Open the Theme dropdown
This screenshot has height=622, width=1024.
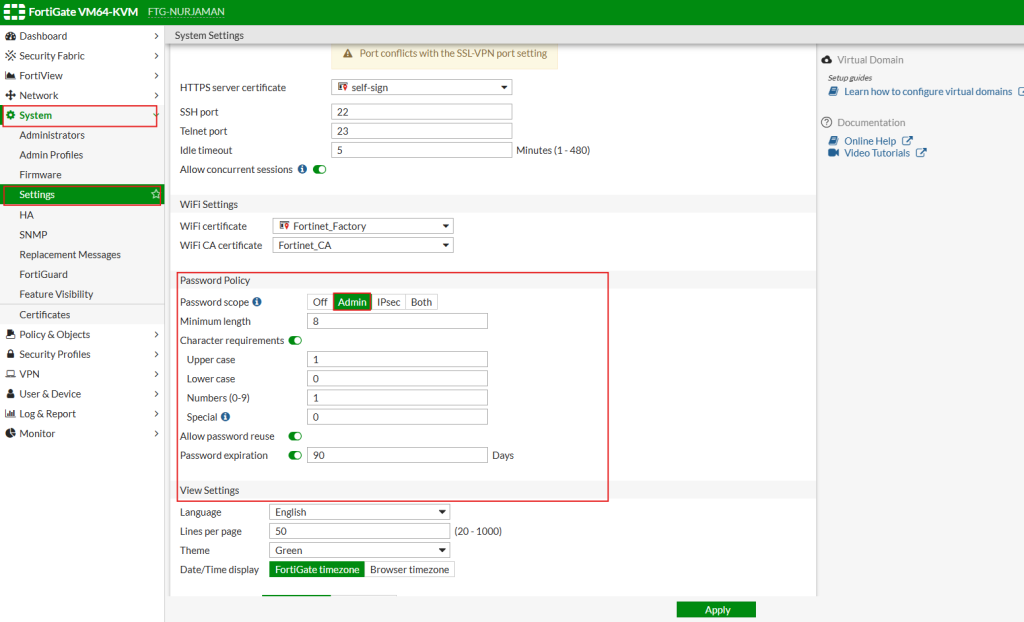[x=360, y=550]
